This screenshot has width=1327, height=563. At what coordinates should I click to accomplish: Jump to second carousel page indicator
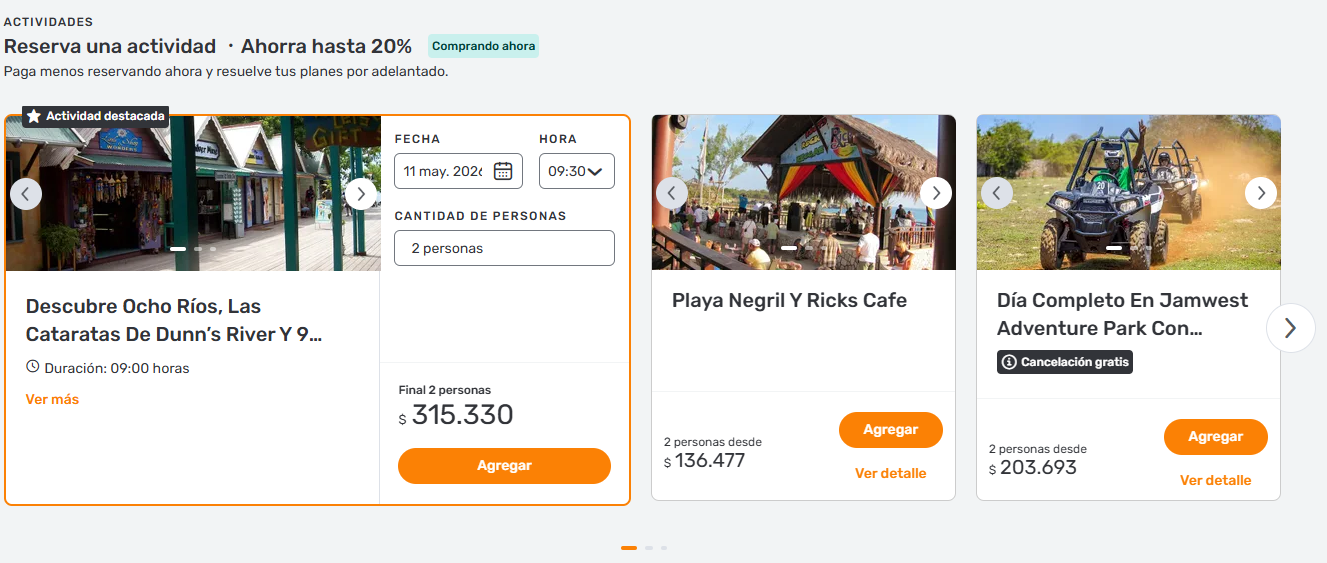tap(649, 548)
